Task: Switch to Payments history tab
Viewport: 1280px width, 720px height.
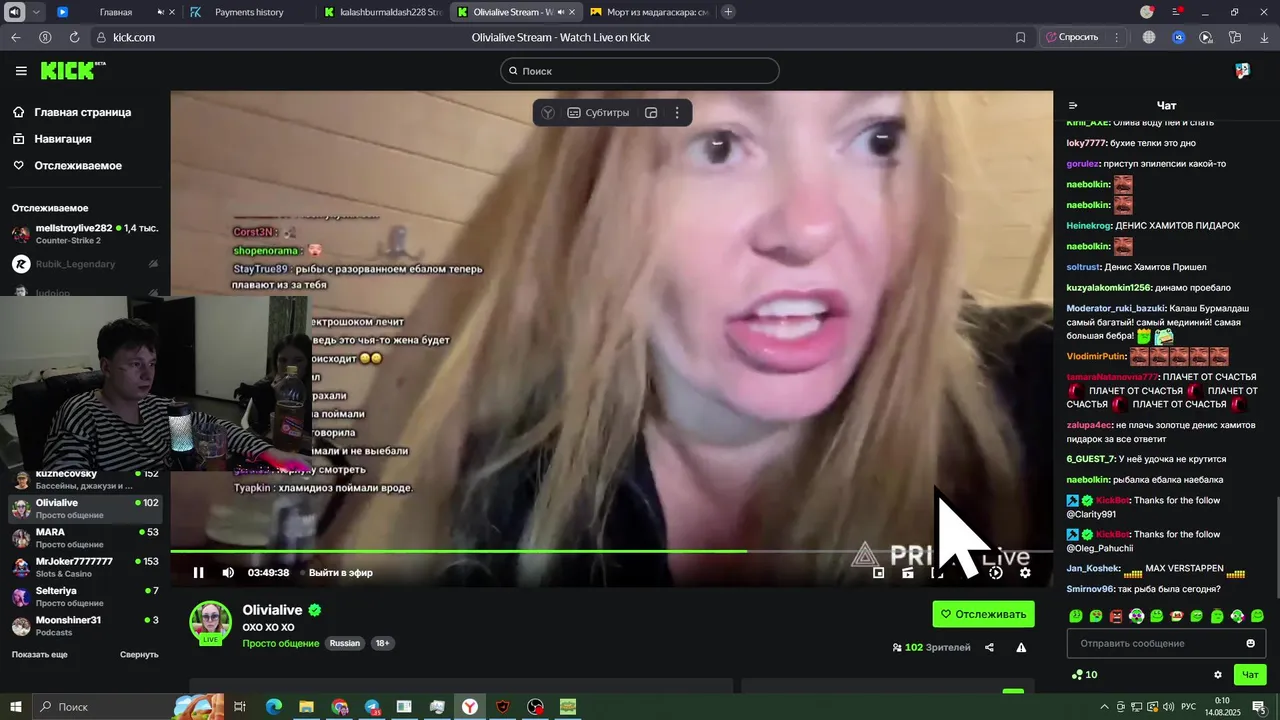Action: (248, 12)
